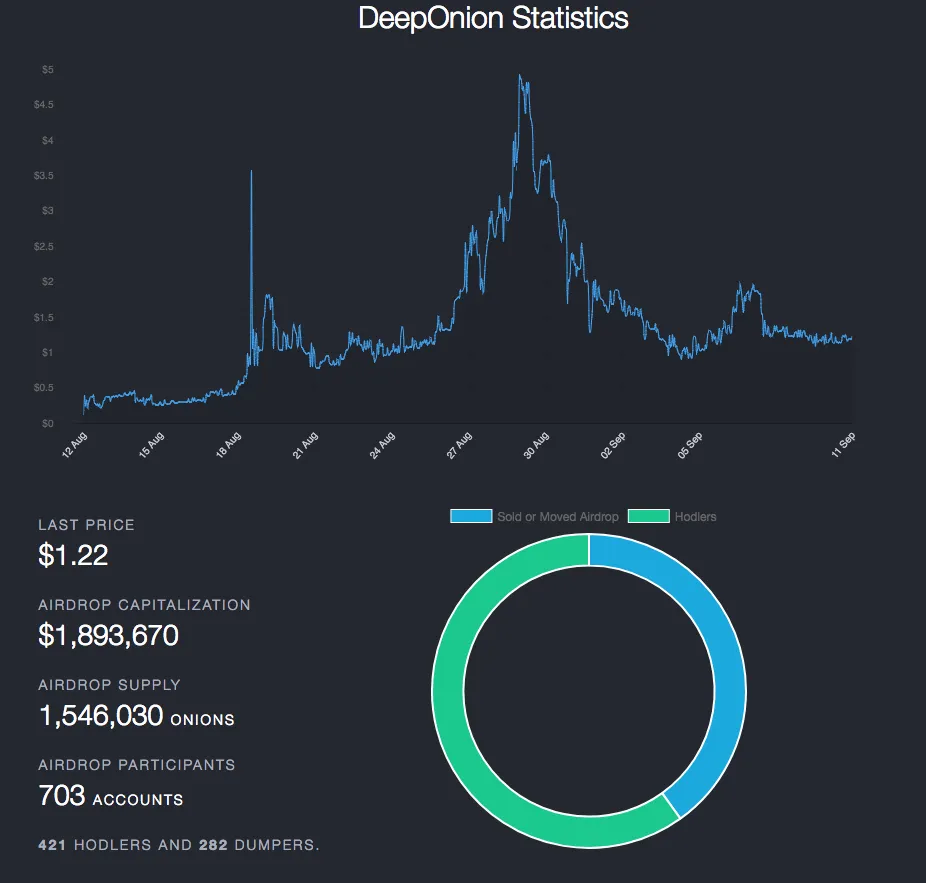Click the $1.5 y-axis label
The height and width of the screenshot is (883, 926).
point(44,317)
